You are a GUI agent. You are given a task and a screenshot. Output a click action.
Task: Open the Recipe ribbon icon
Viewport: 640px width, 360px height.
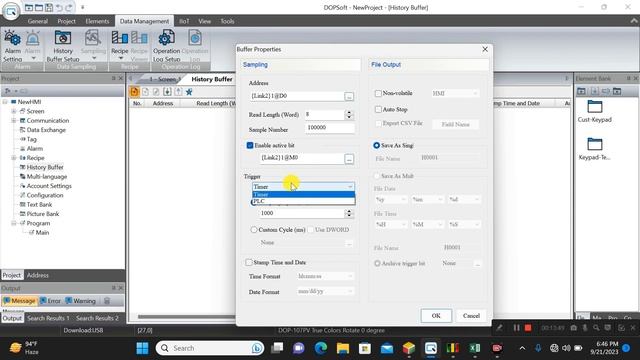120,46
